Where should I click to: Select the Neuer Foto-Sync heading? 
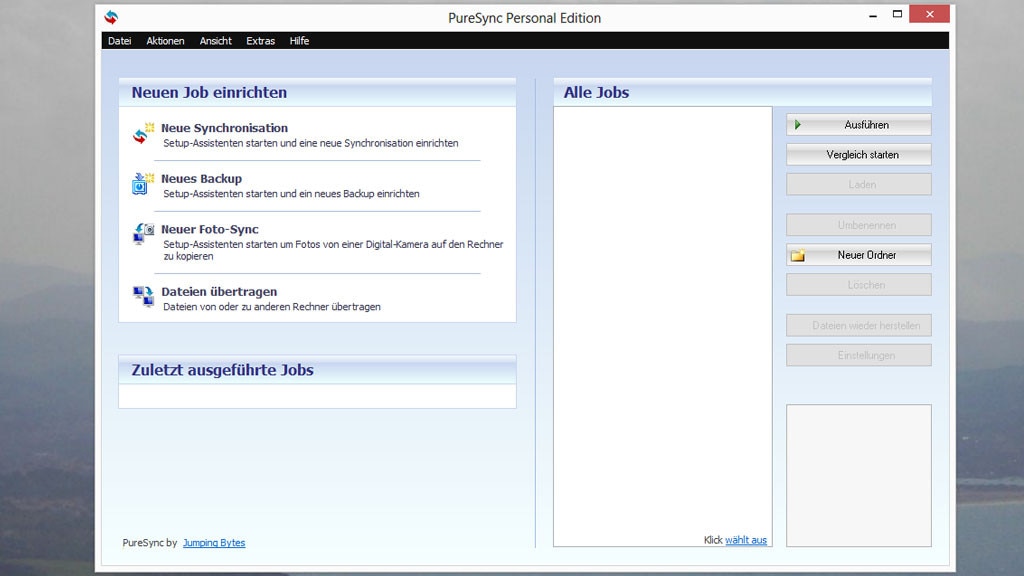[x=210, y=229]
